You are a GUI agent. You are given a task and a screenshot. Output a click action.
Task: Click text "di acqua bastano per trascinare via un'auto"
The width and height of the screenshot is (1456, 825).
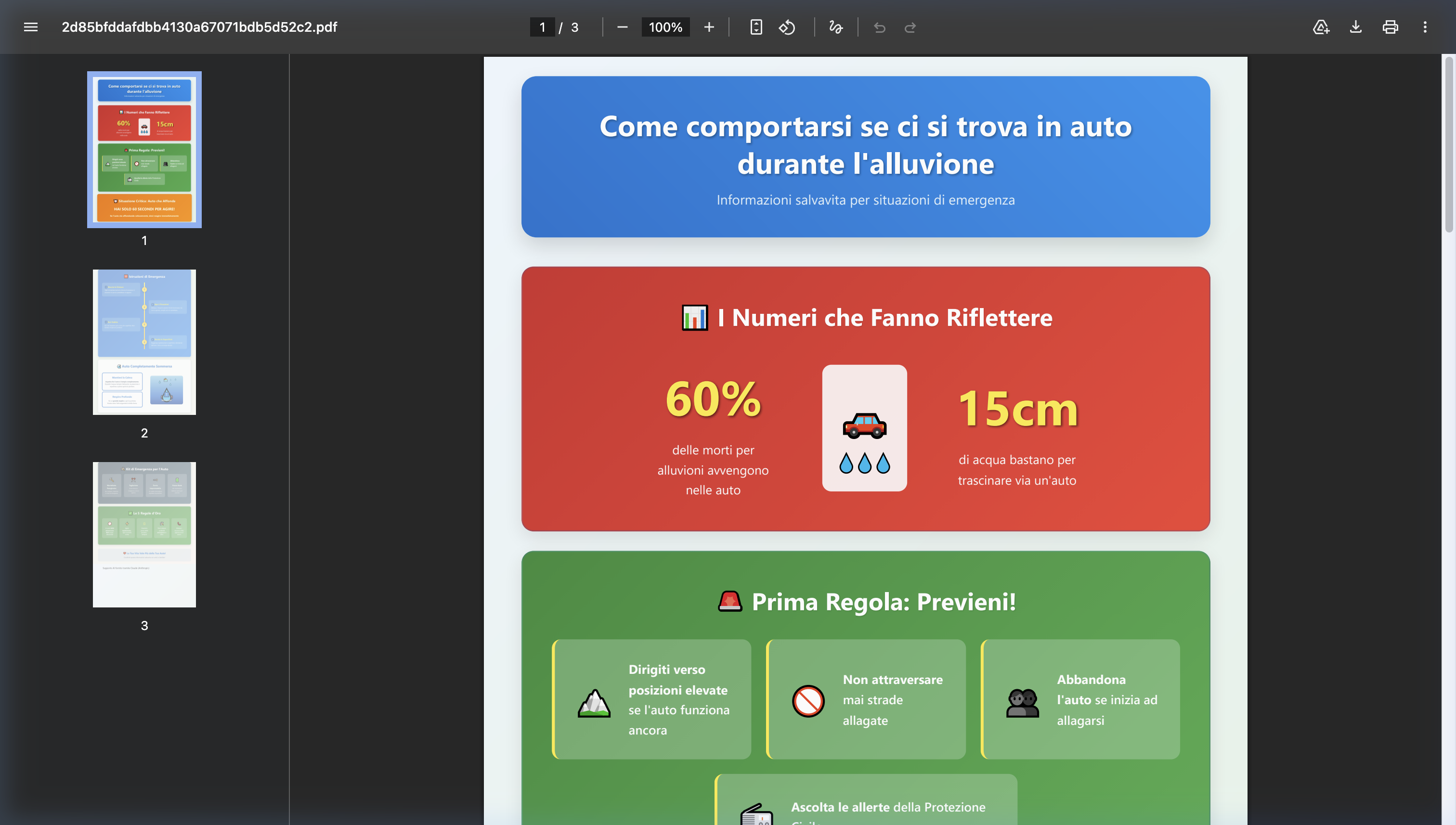tap(1017, 470)
